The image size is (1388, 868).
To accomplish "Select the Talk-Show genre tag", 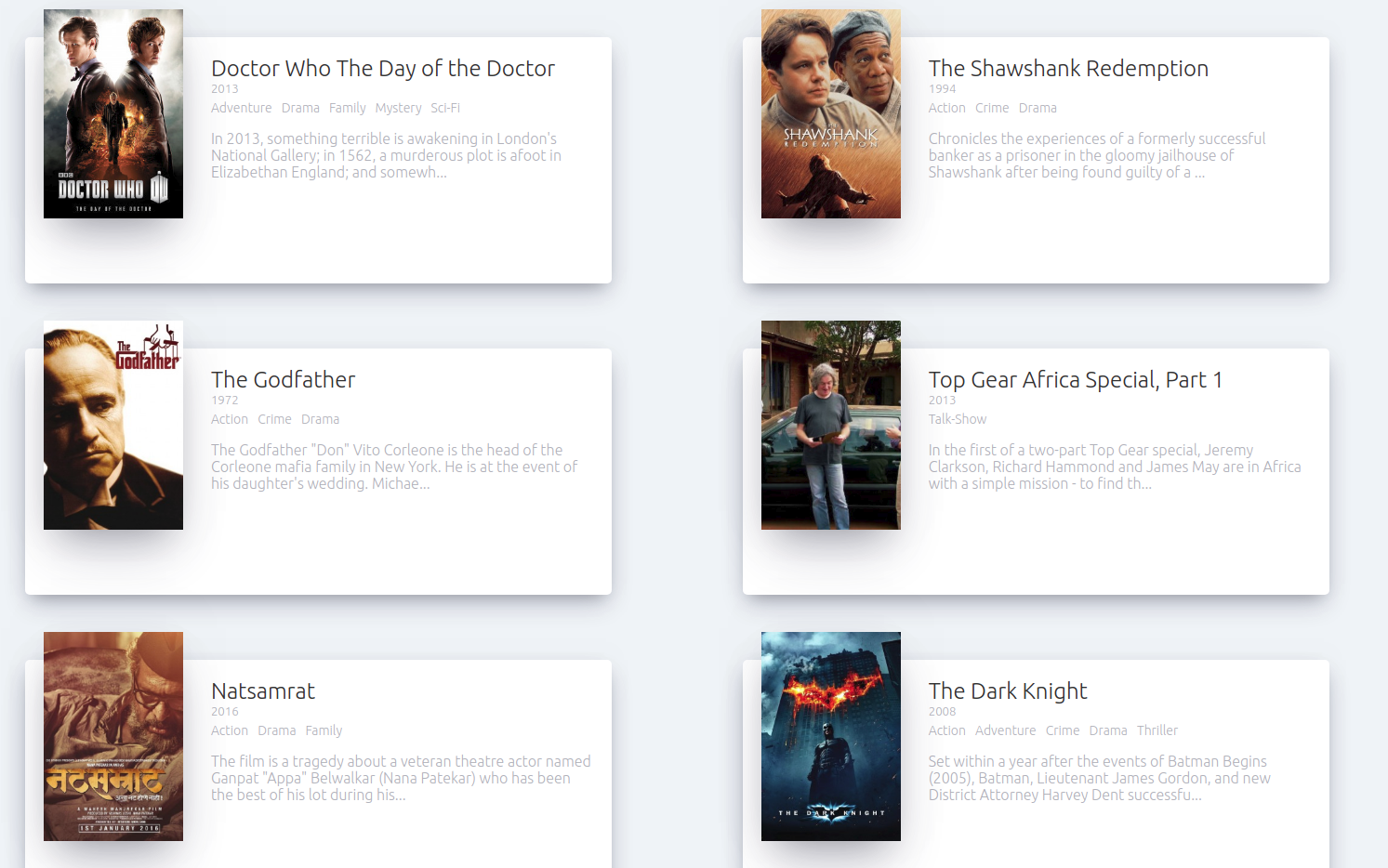I will [x=958, y=419].
